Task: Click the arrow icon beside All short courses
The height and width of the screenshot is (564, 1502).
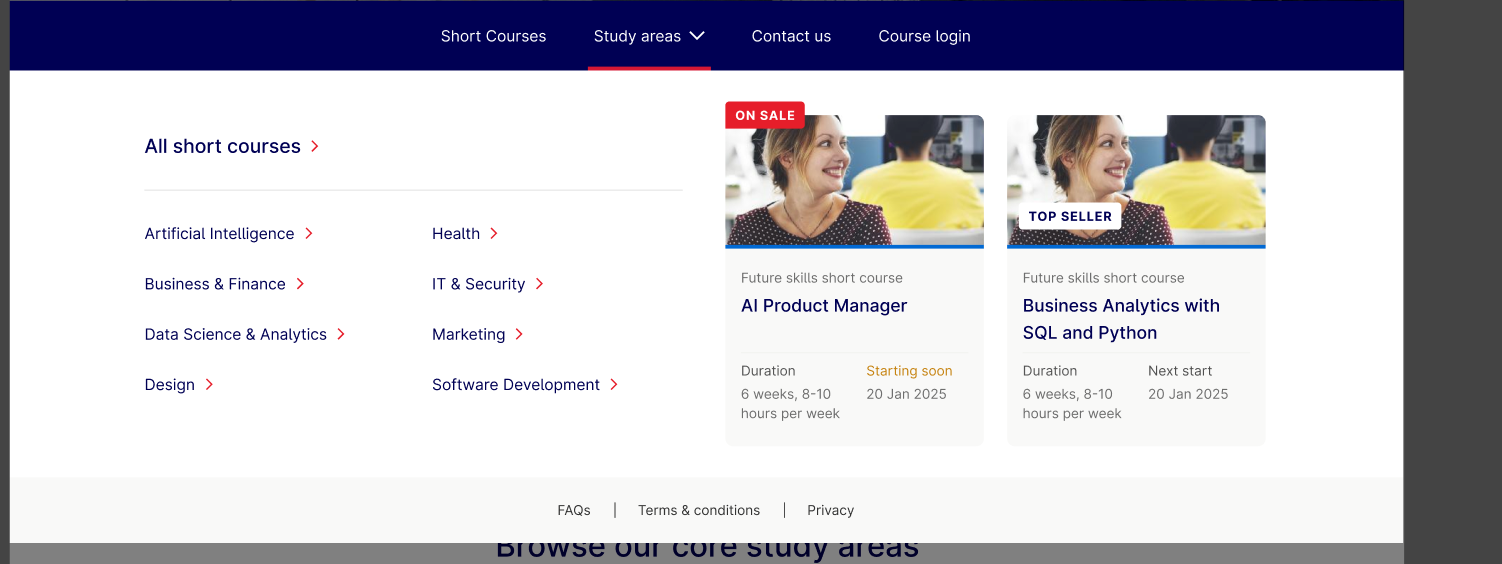Action: (x=315, y=146)
